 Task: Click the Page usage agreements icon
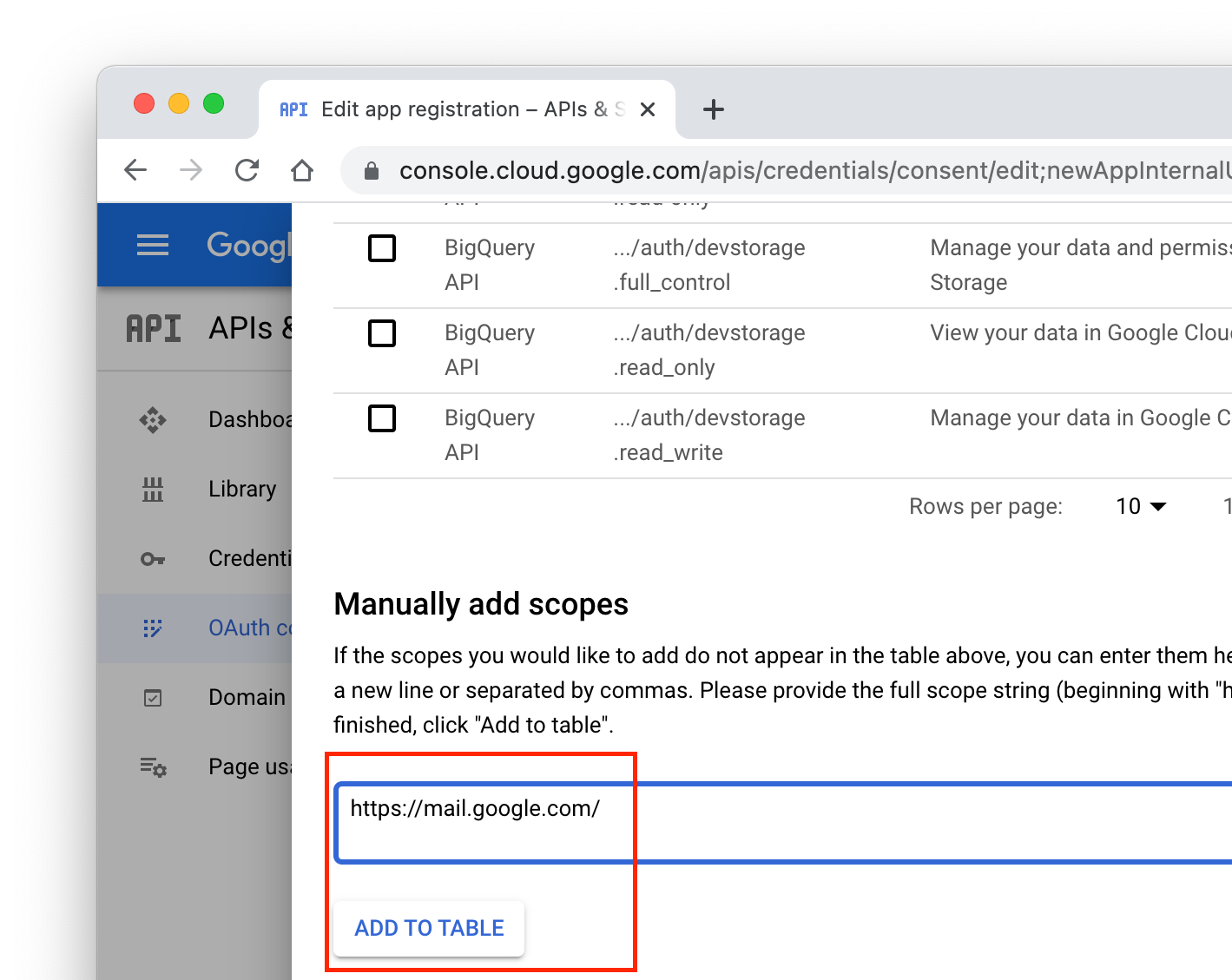point(154,767)
